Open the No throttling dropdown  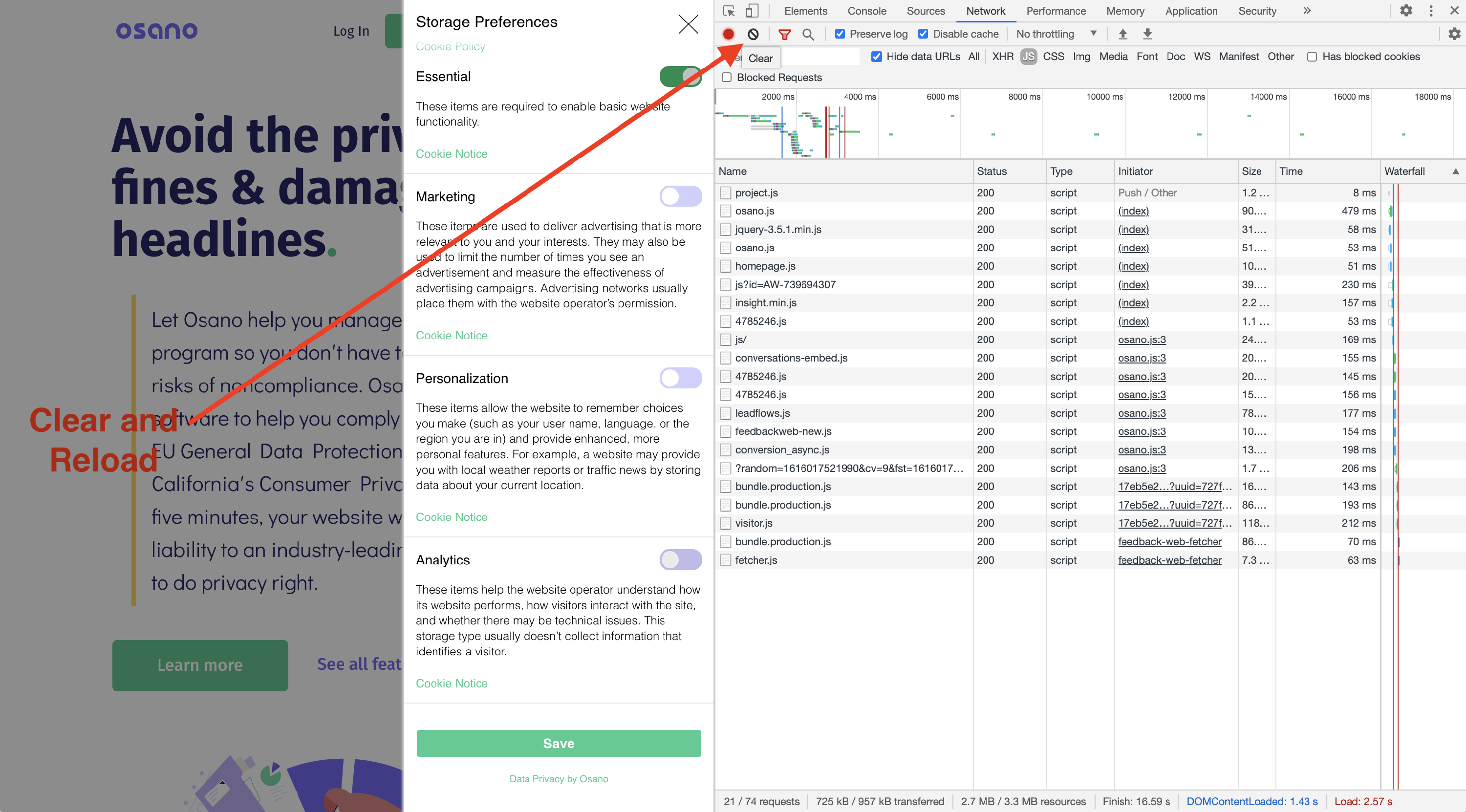coord(1056,34)
